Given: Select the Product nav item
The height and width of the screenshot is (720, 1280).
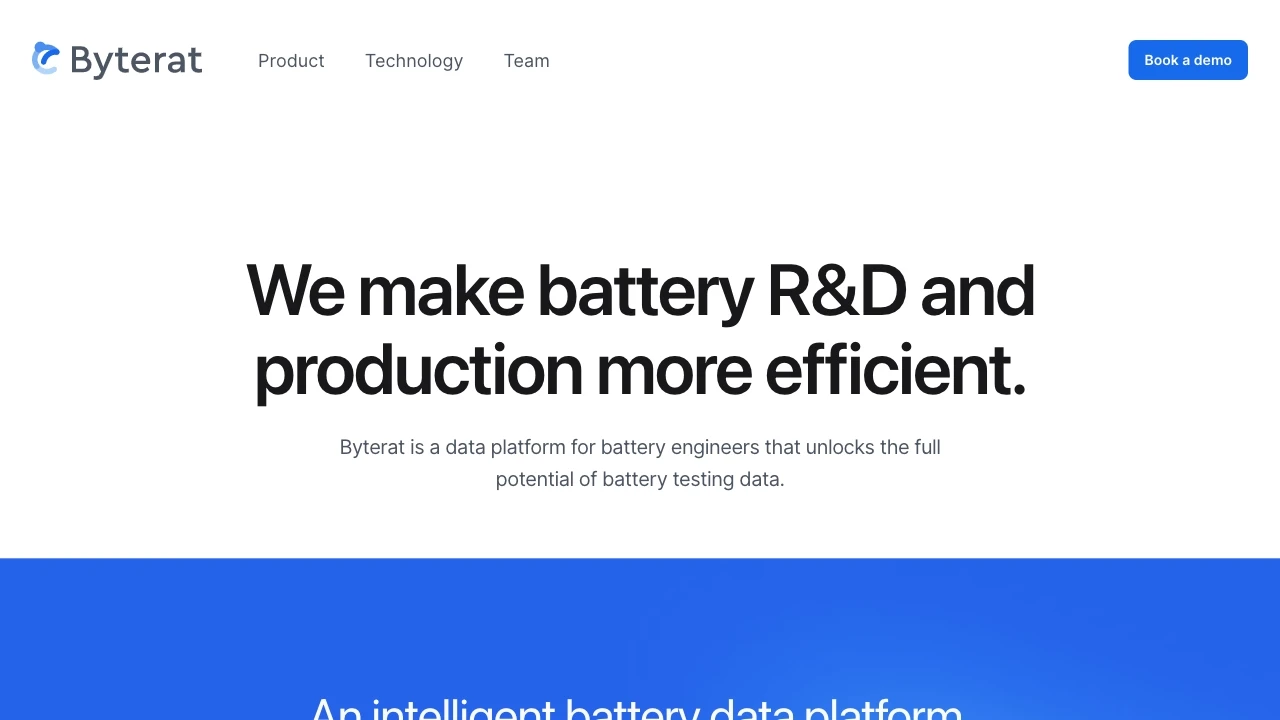Looking at the screenshot, I should pos(291,61).
